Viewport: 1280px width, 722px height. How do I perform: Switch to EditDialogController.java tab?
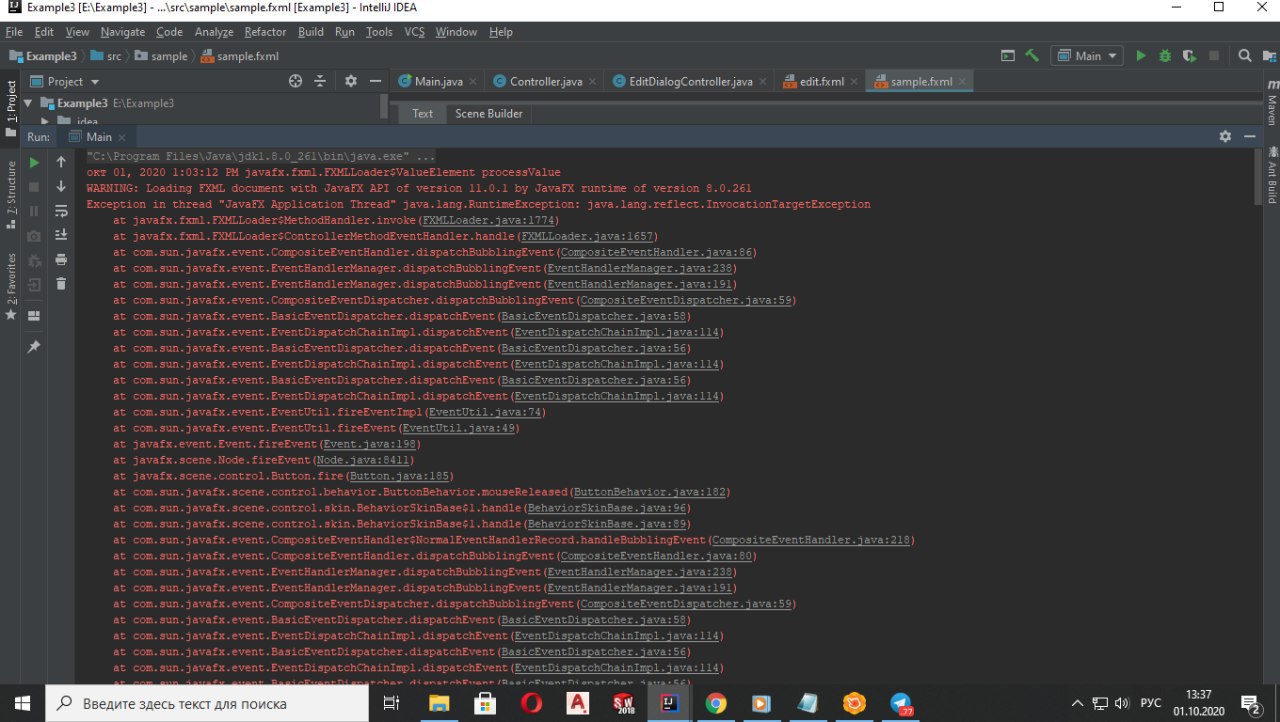coord(690,81)
